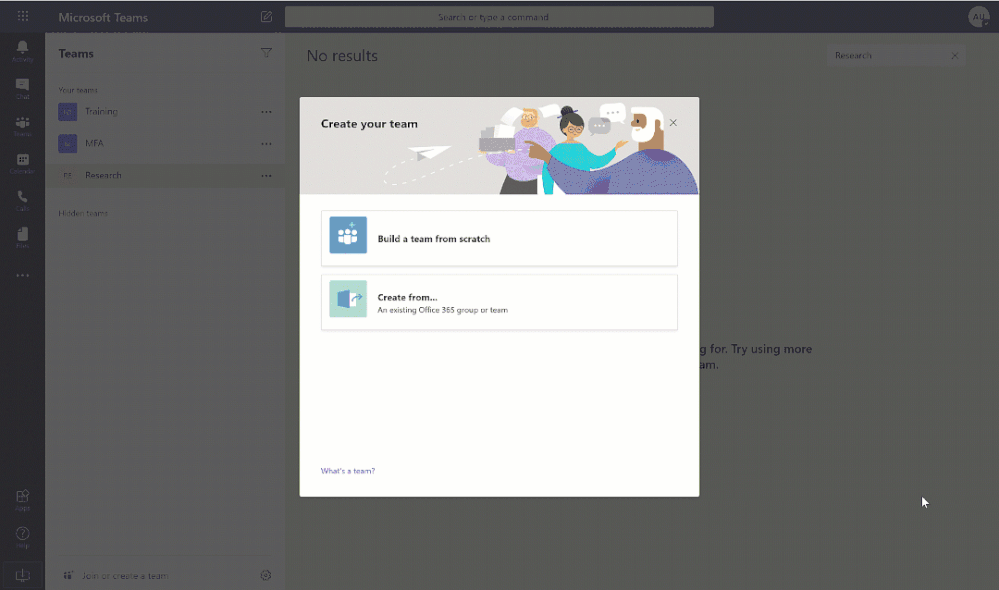
Task: Focus the Search or type a command box
Action: click(499, 17)
